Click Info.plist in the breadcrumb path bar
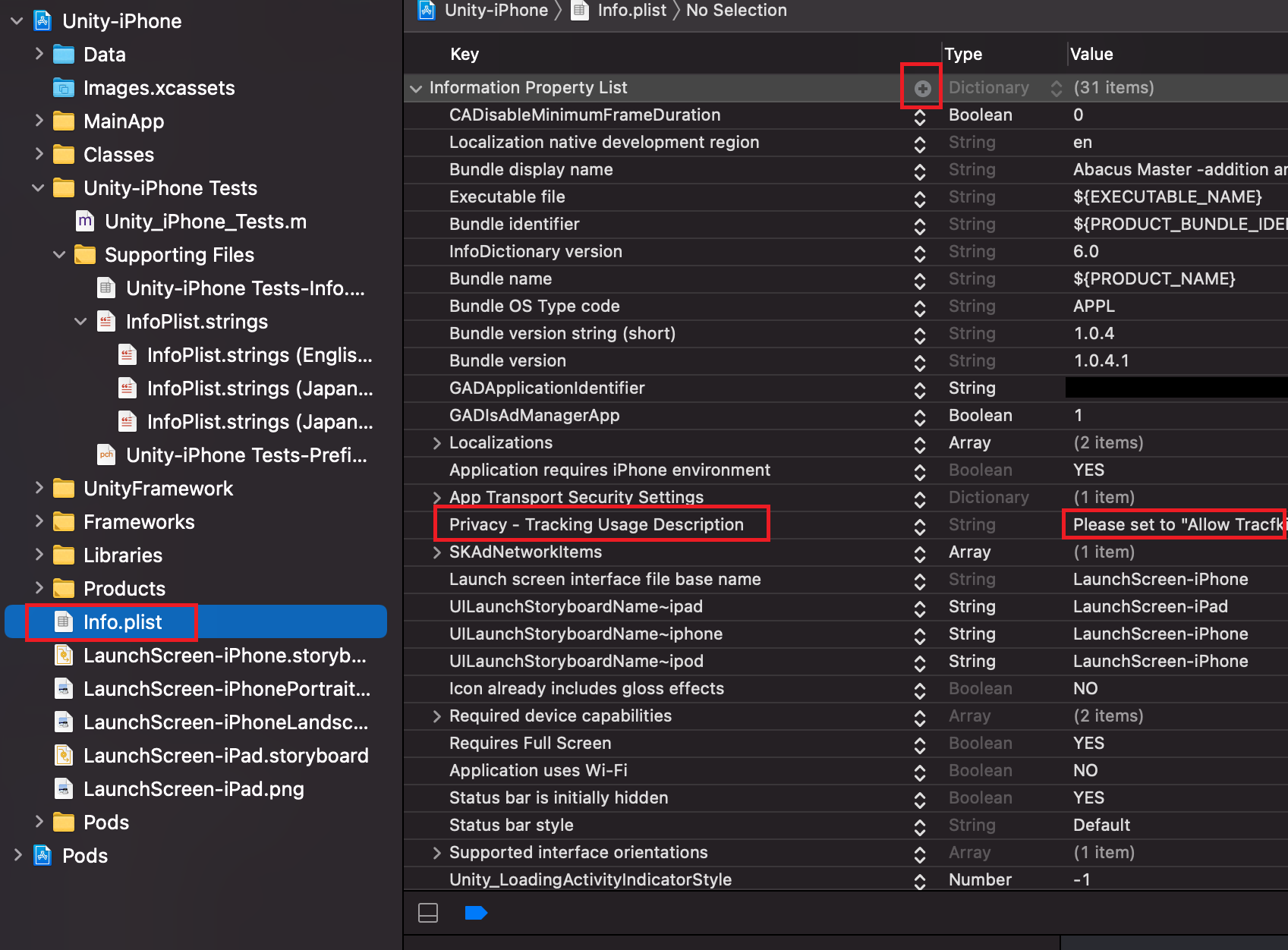 [631, 11]
